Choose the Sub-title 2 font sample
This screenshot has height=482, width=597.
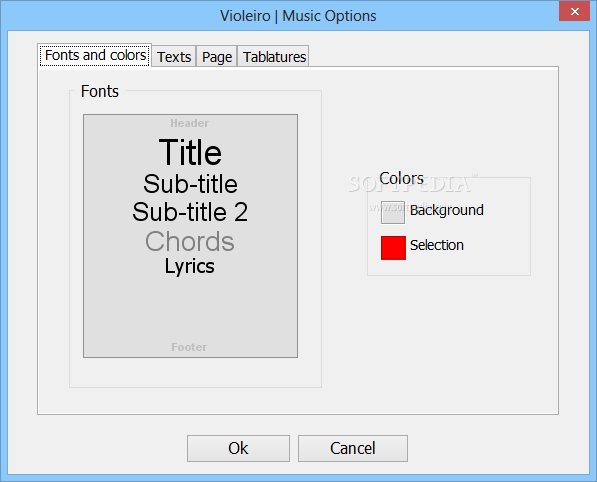point(190,212)
